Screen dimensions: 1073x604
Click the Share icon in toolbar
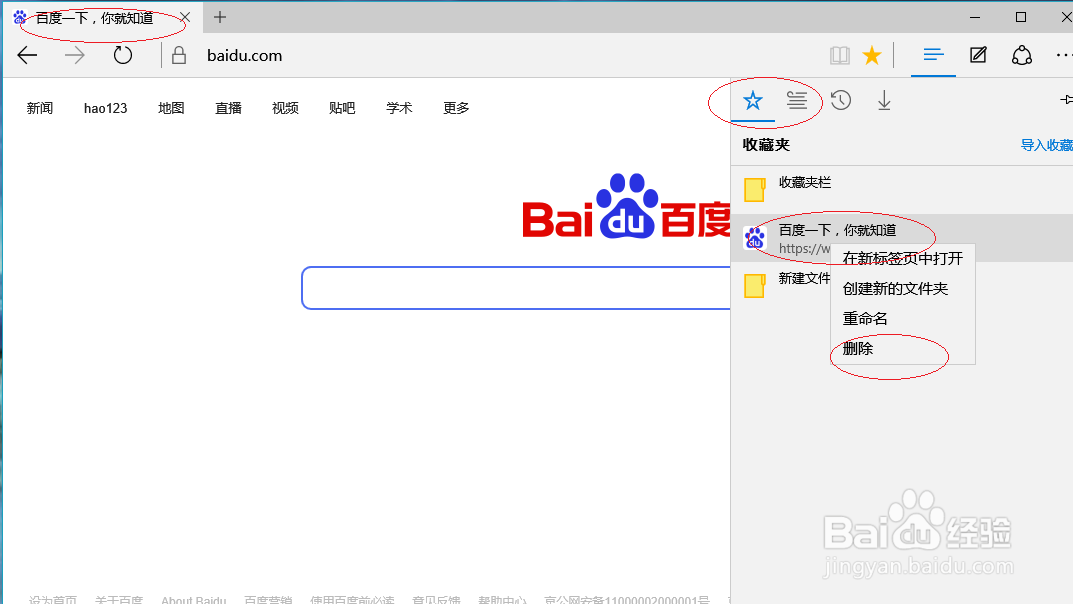pyautogui.click(x=1022, y=55)
